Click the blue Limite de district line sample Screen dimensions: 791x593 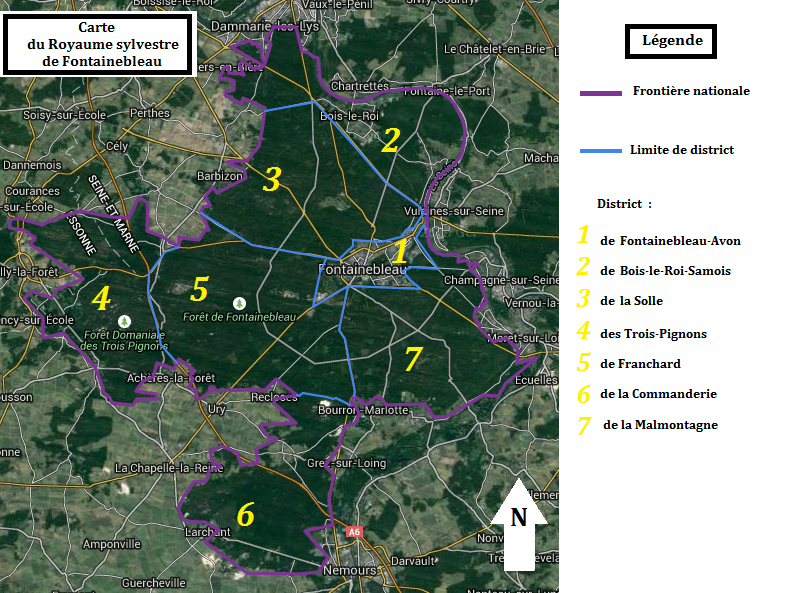tap(600, 152)
